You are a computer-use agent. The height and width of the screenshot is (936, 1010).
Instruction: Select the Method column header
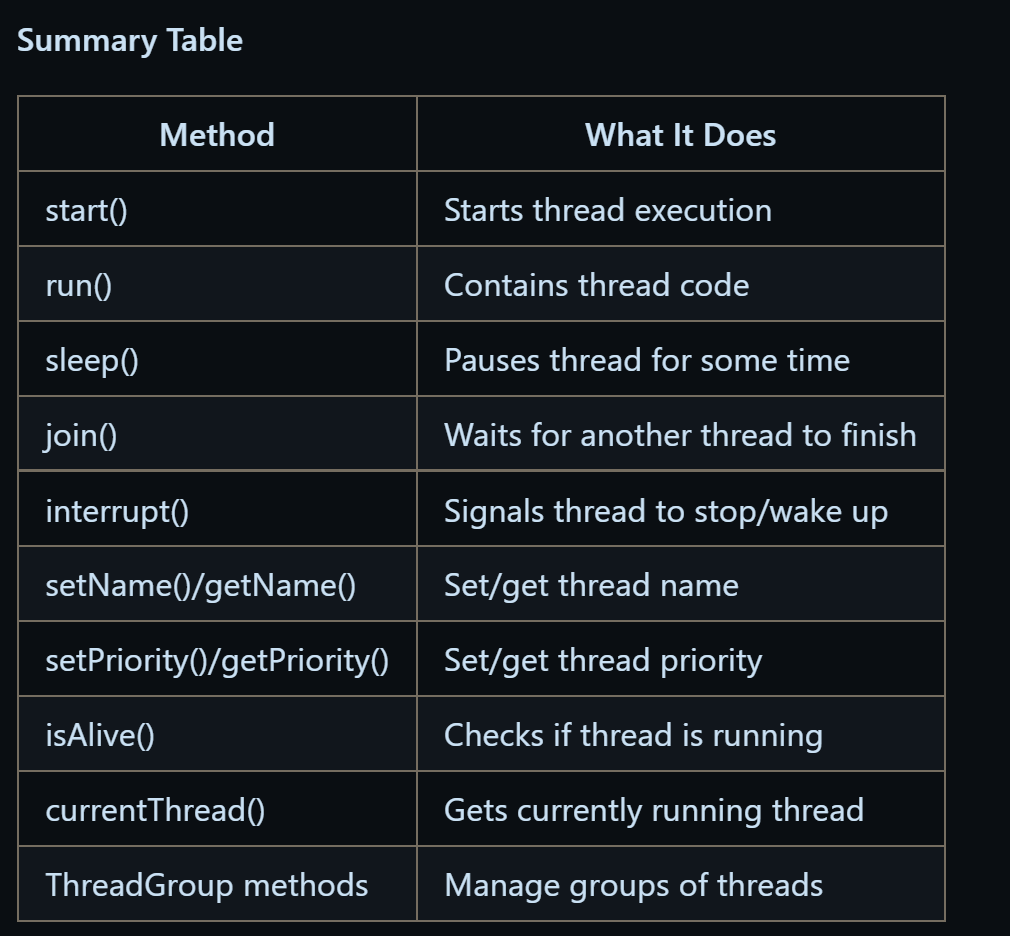(217, 135)
